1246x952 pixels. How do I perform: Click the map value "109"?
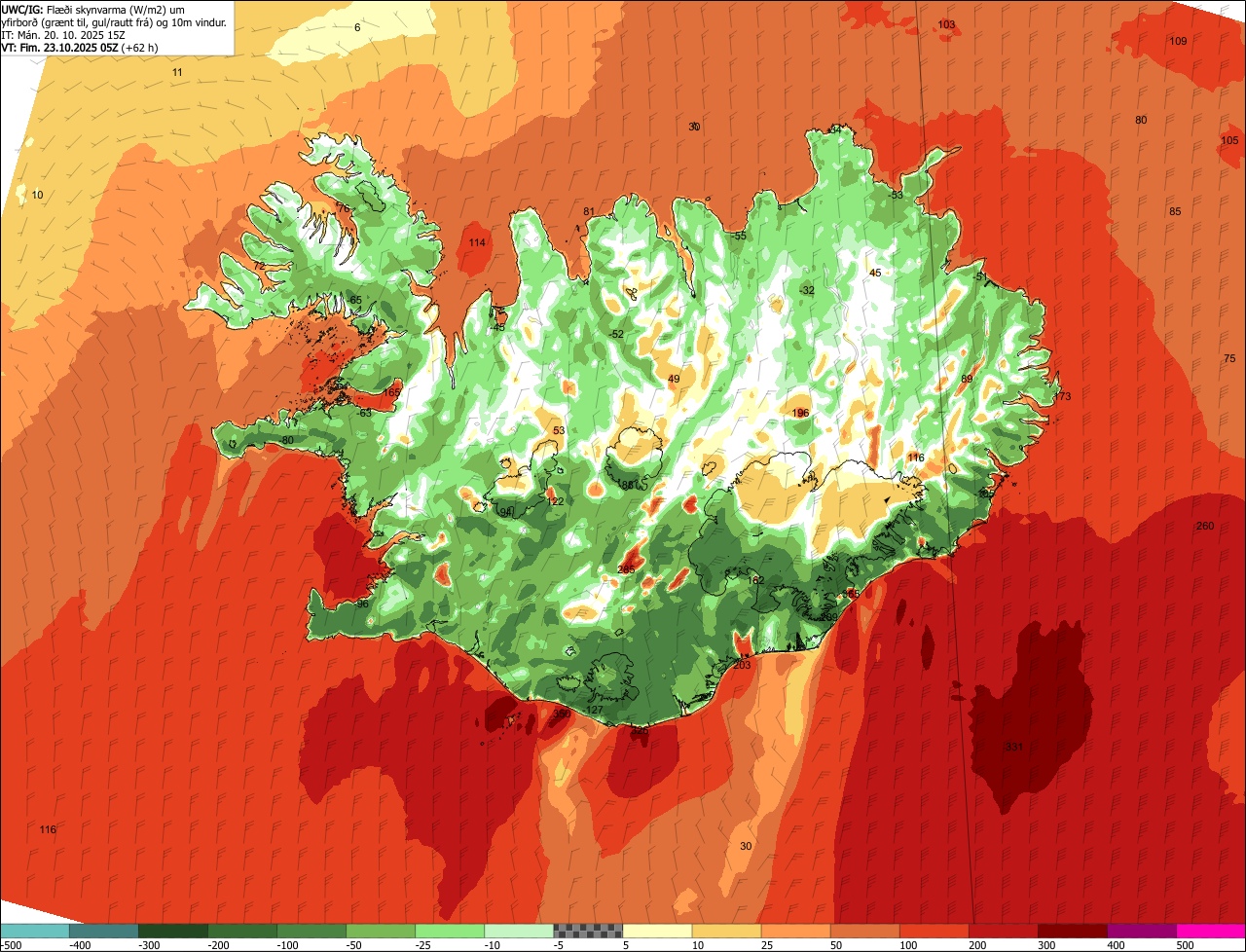point(1178,41)
